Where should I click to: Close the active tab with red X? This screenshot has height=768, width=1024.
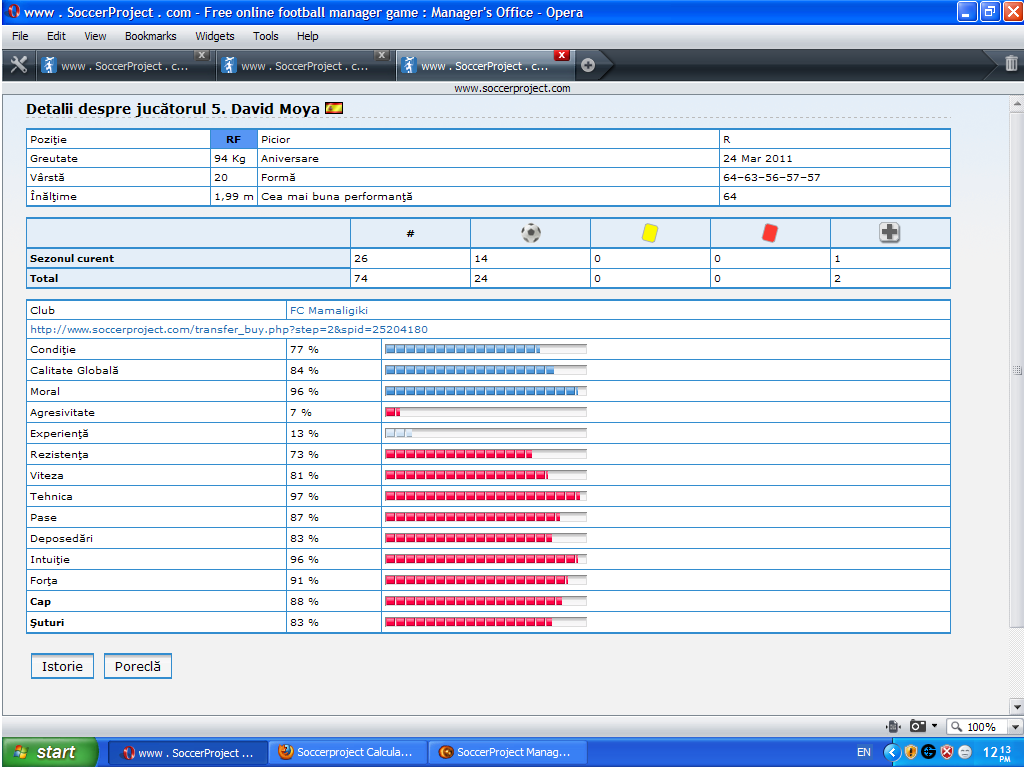click(x=562, y=56)
